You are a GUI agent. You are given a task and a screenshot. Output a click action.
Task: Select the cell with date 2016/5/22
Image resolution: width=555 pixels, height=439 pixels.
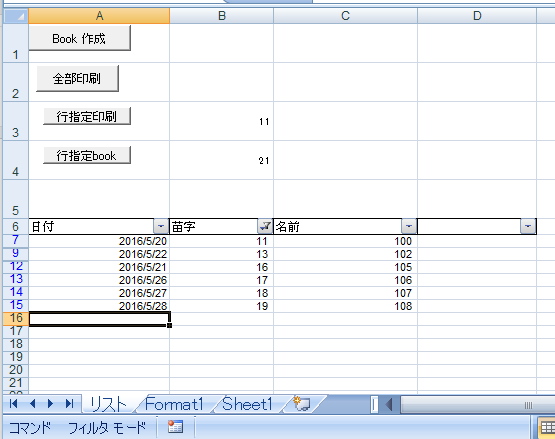pos(99,254)
